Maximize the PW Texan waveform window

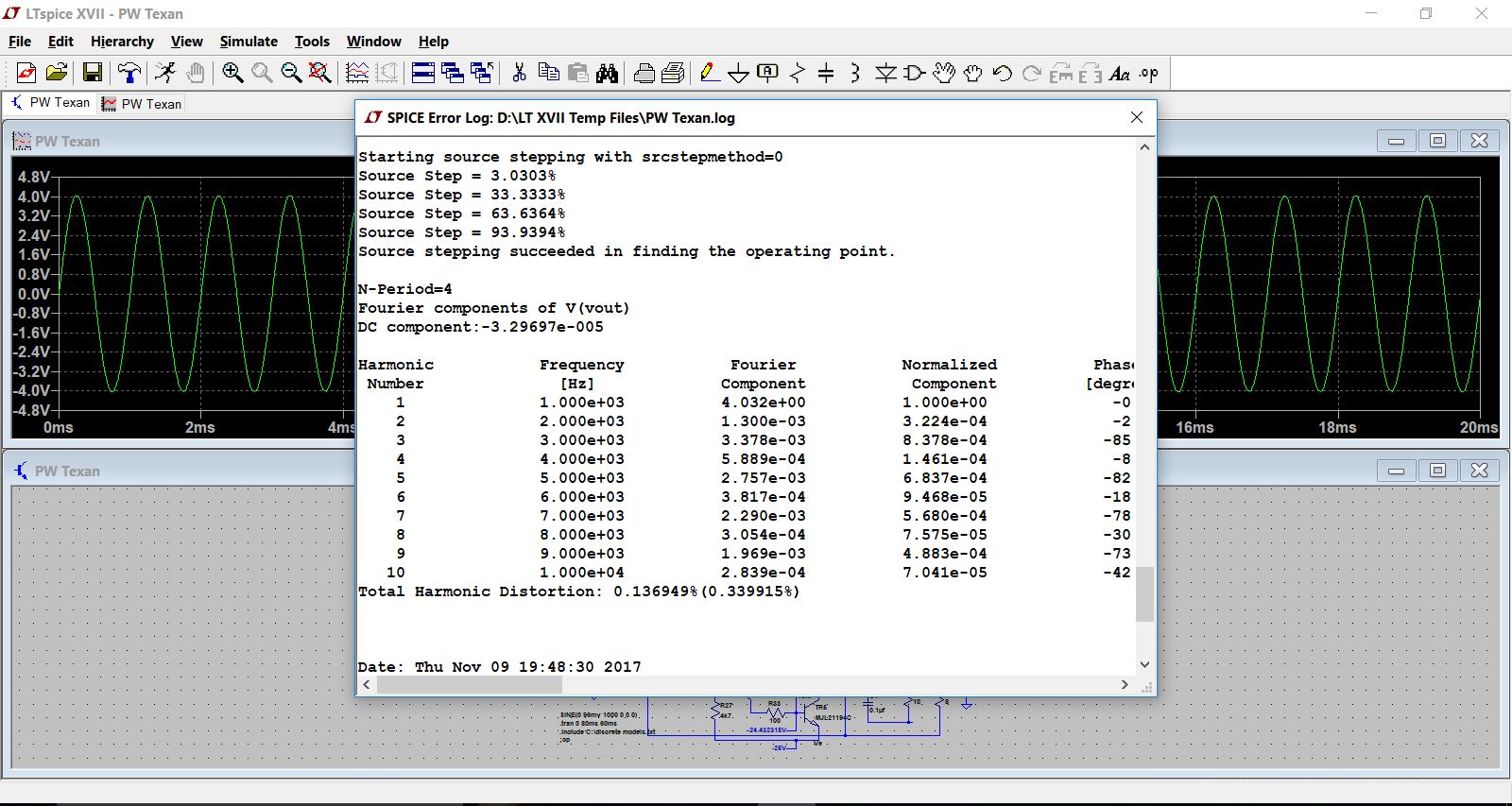(1437, 141)
